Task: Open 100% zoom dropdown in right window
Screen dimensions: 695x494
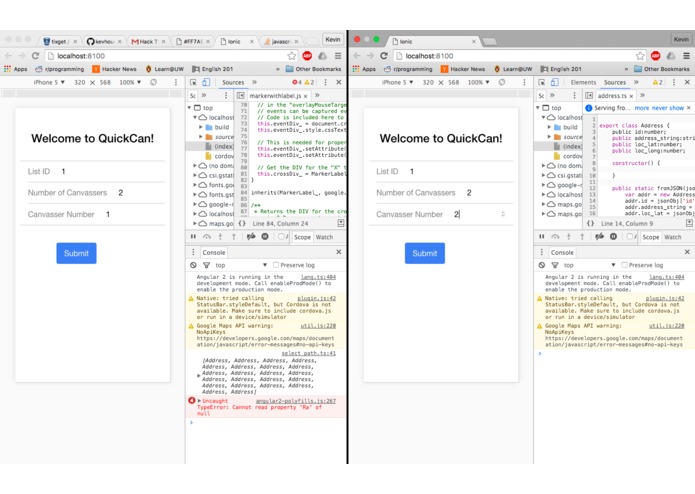Action: click(x=478, y=82)
